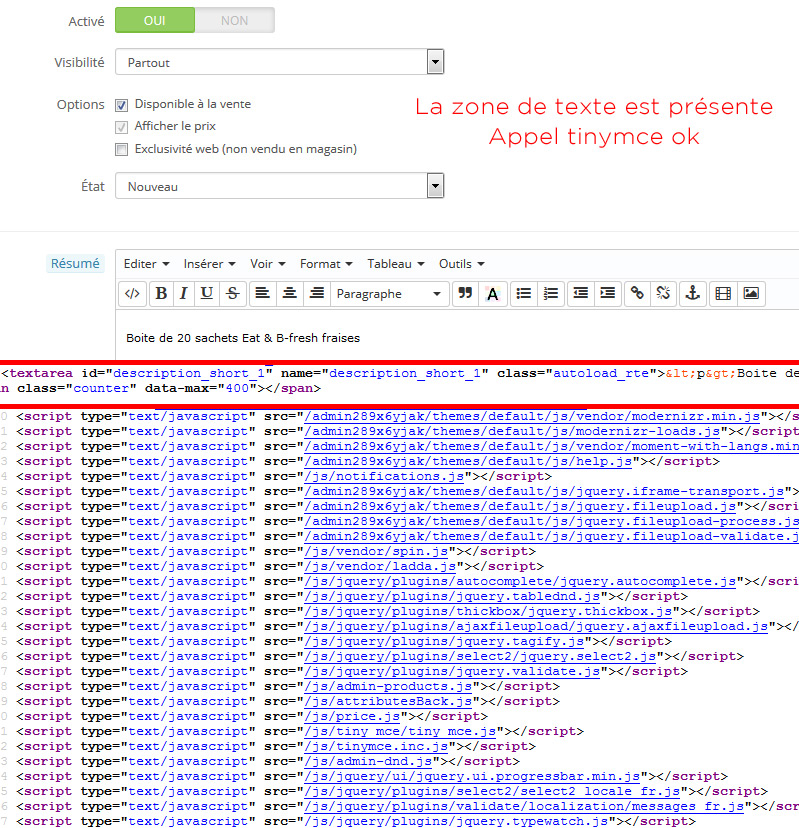Set Activé to OUI
This screenshot has height=828, width=799.
click(x=155, y=21)
